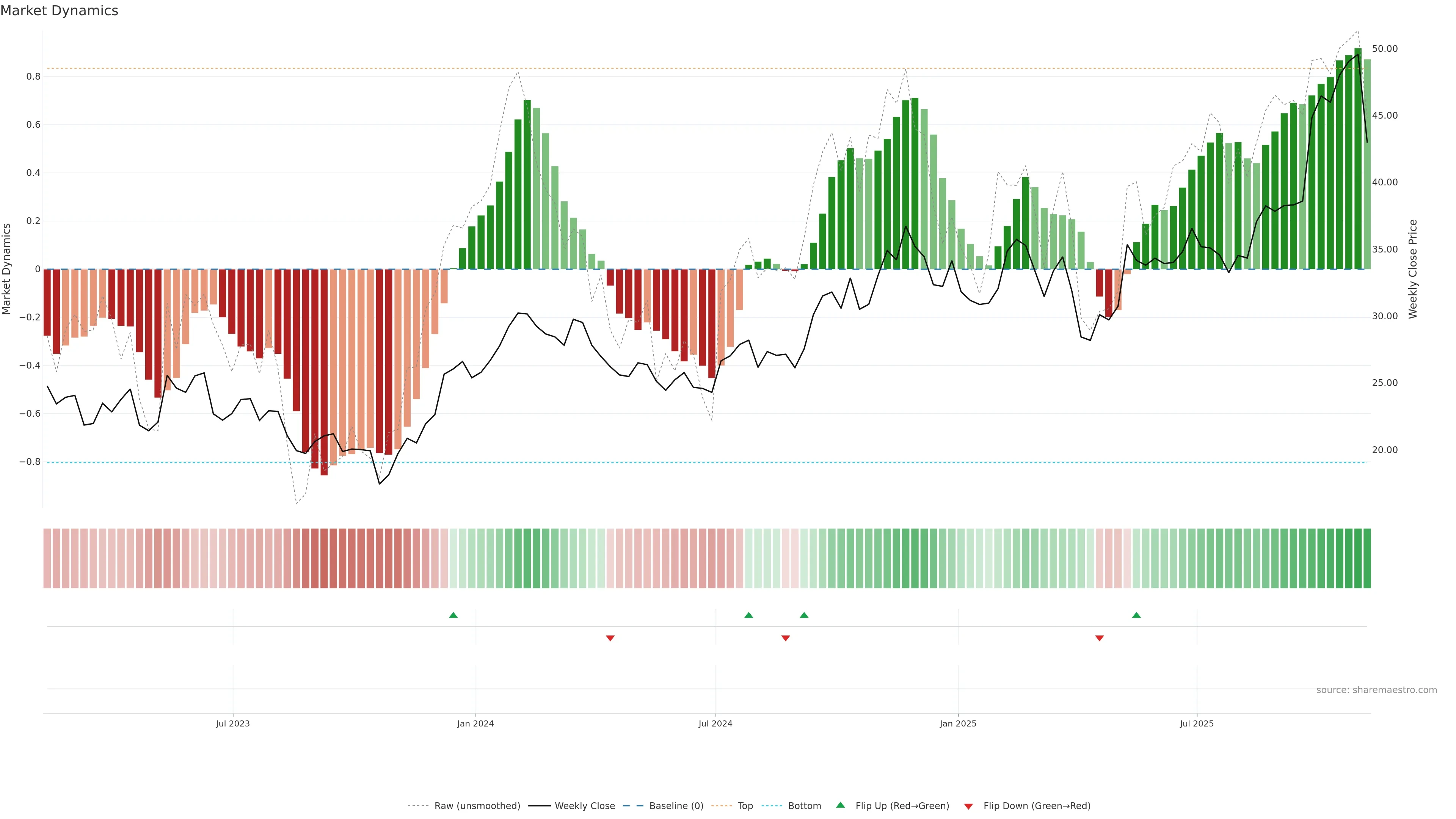Click the green Flip Up marker just after Jul 2024
The width and height of the screenshot is (1456, 819).
point(748,615)
